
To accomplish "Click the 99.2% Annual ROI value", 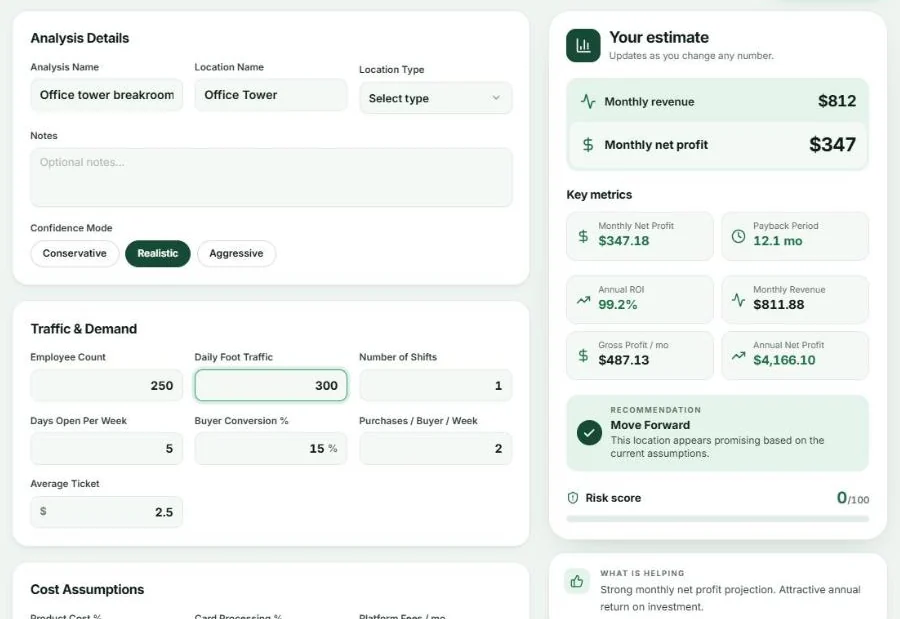I will click(618, 305).
